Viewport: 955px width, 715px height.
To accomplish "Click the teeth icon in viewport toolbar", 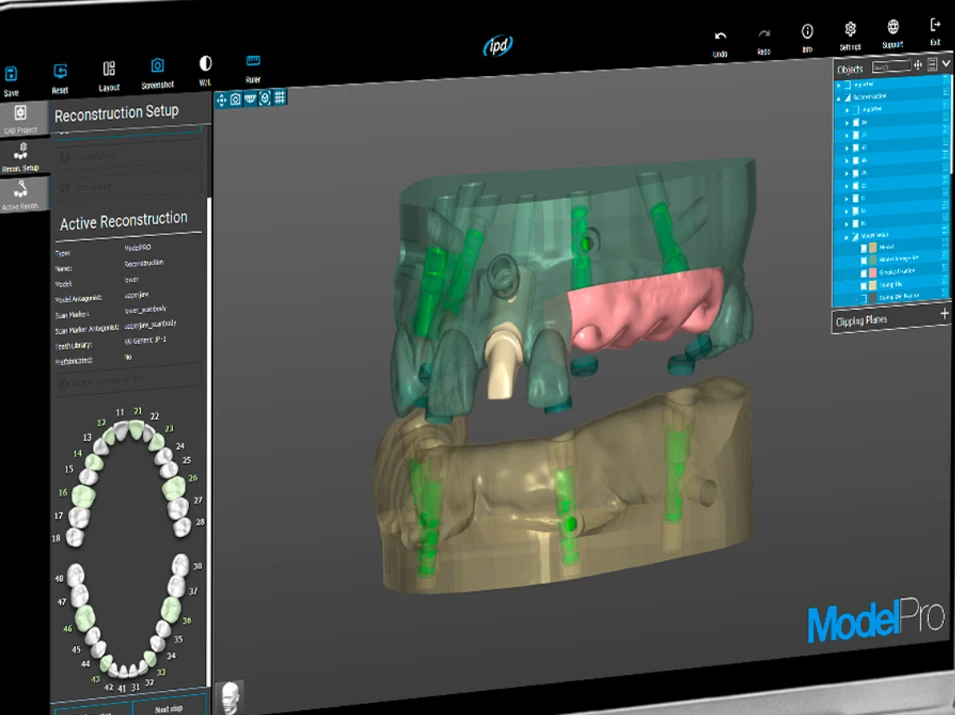I will click(250, 99).
